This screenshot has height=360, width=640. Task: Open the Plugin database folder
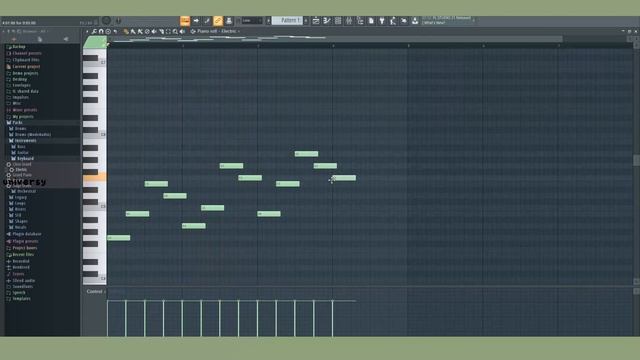tap(27, 234)
